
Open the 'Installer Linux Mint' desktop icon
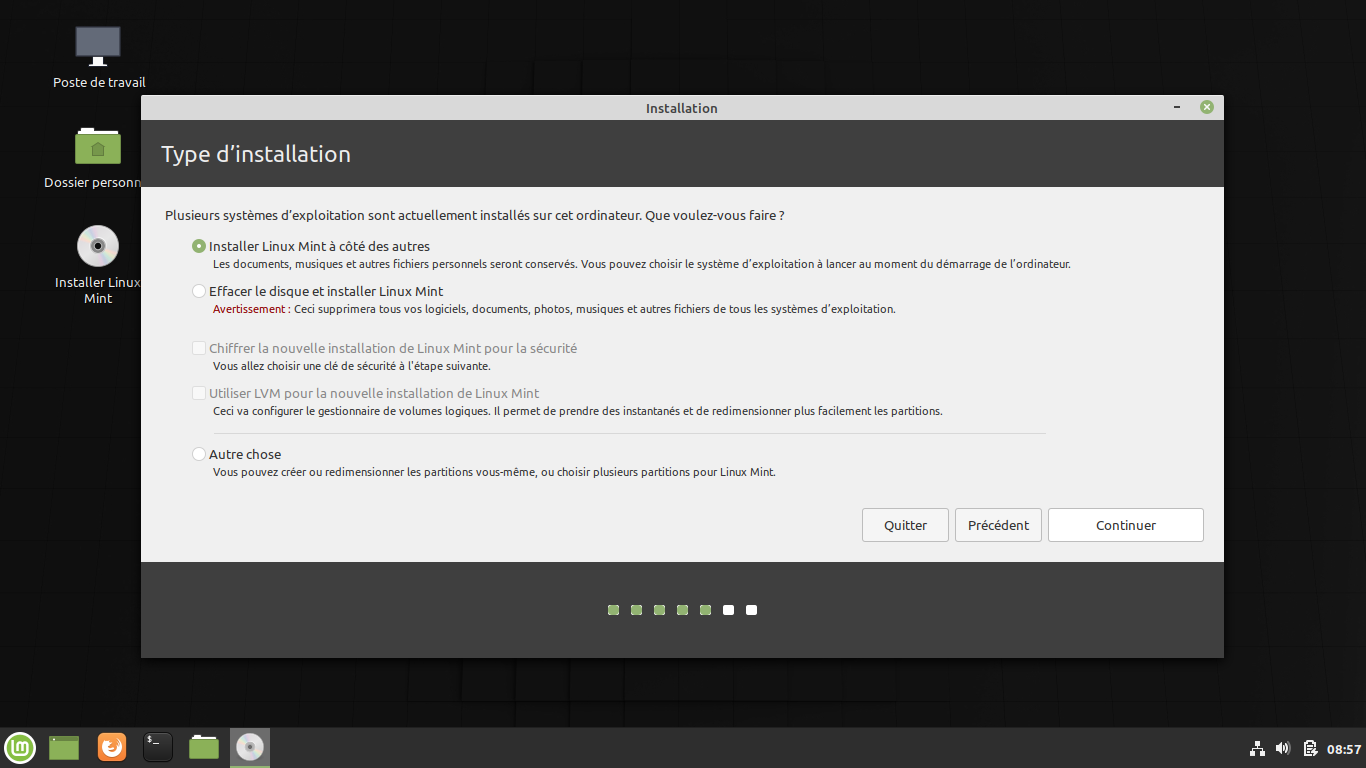pyautogui.click(x=97, y=246)
